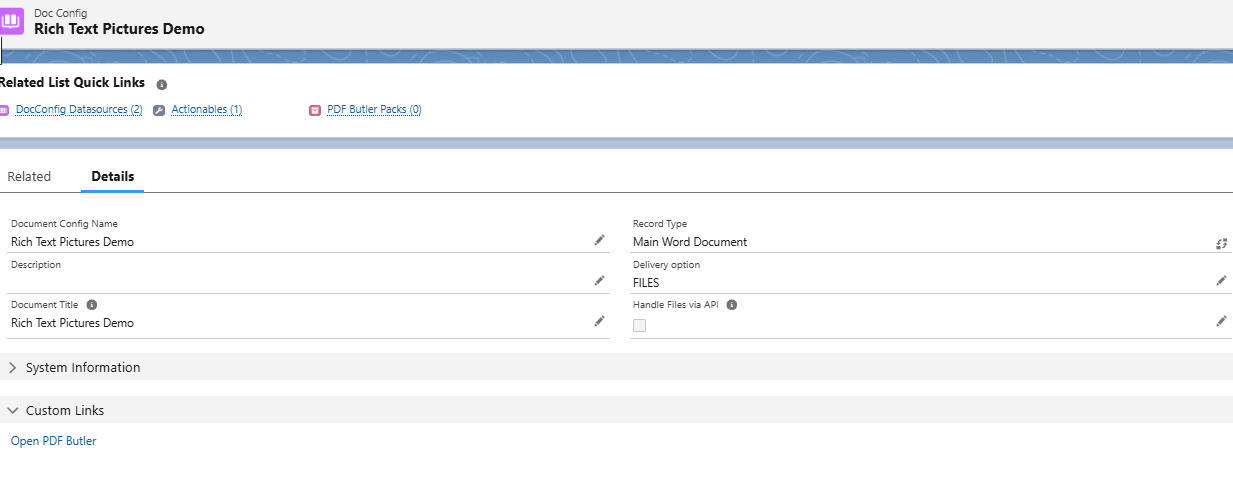Click the Delivery option field label
The image size is (1233, 490).
coord(667,265)
